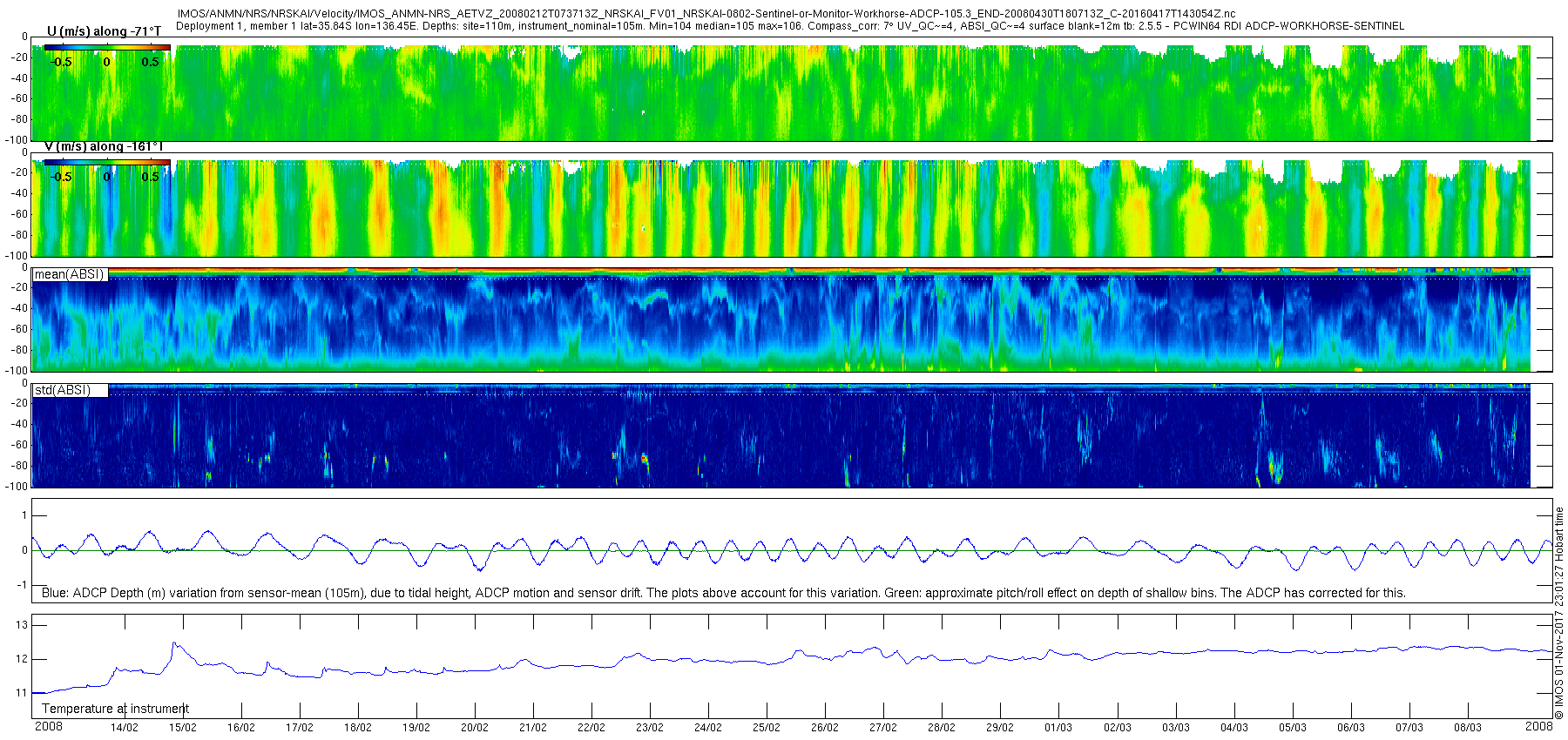Click the '07/03' date tick label
The height and width of the screenshot is (740, 1568).
1409,728
